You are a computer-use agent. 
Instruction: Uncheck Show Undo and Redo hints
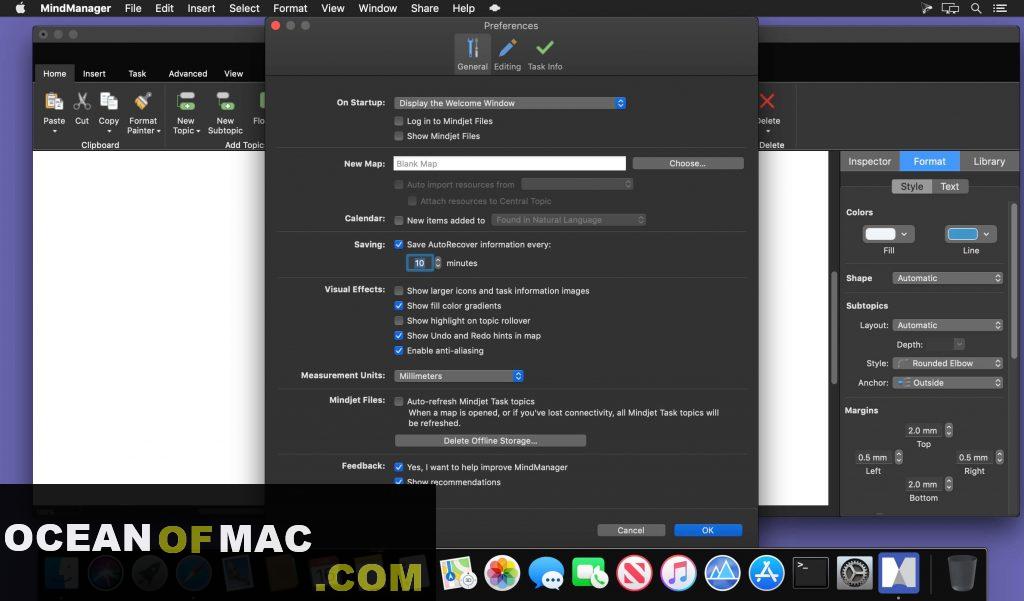[x=399, y=336]
